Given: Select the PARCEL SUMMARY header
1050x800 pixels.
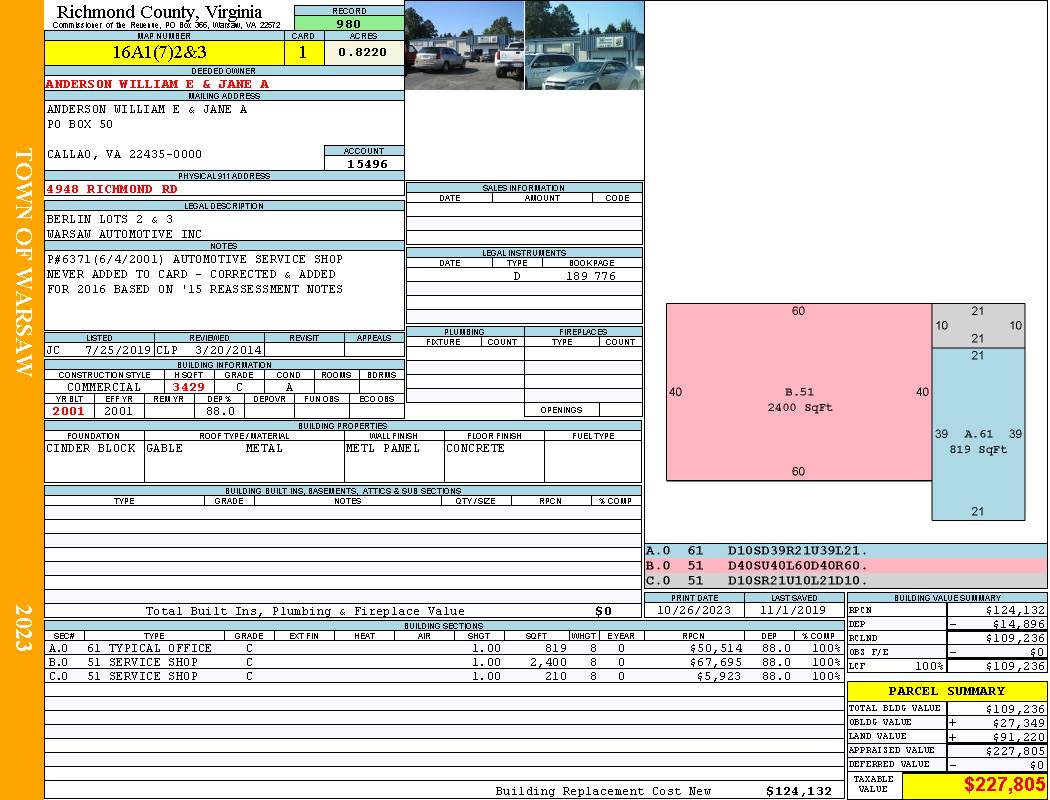Looking at the screenshot, I should click(x=947, y=691).
